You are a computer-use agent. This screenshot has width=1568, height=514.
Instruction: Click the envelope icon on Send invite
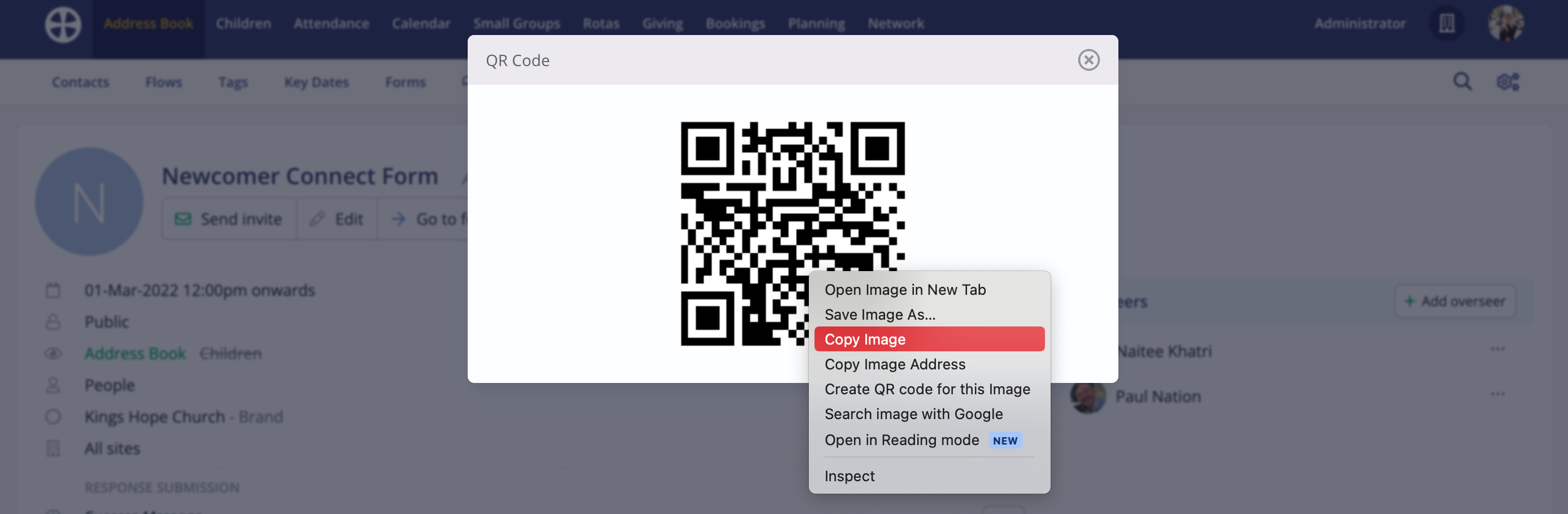182,219
